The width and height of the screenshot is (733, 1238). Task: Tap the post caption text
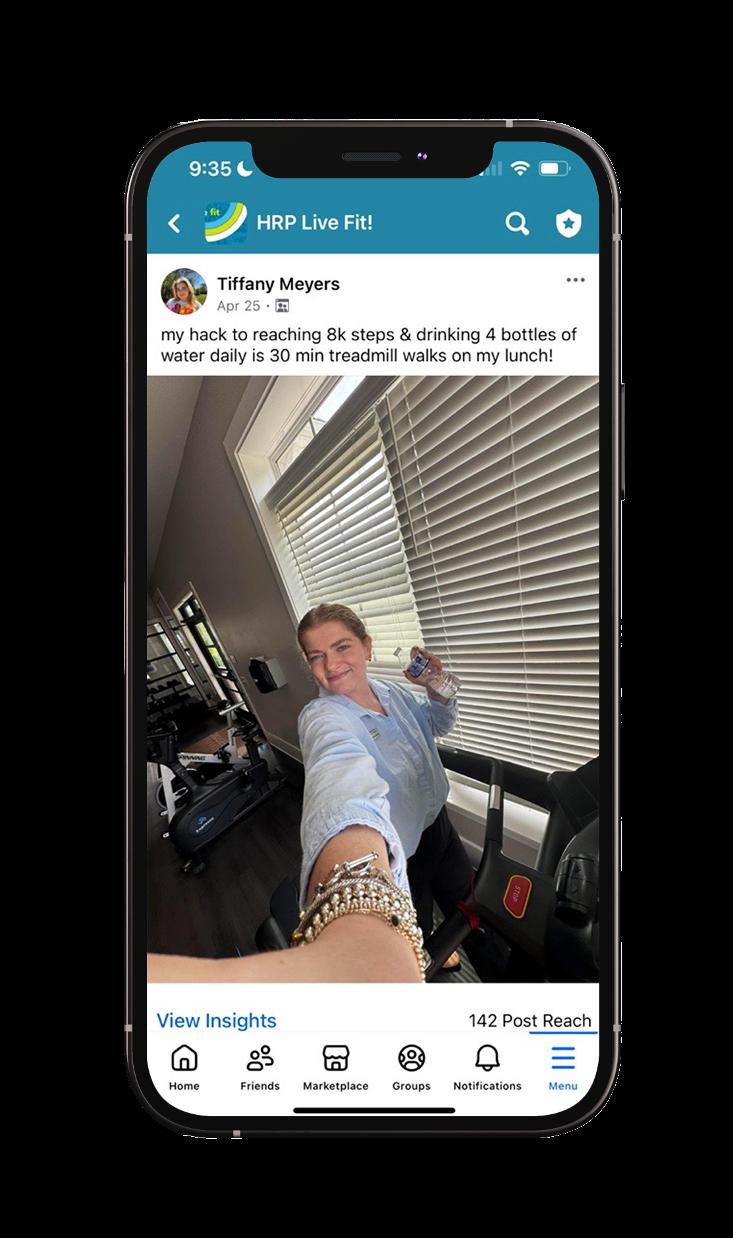(369, 344)
